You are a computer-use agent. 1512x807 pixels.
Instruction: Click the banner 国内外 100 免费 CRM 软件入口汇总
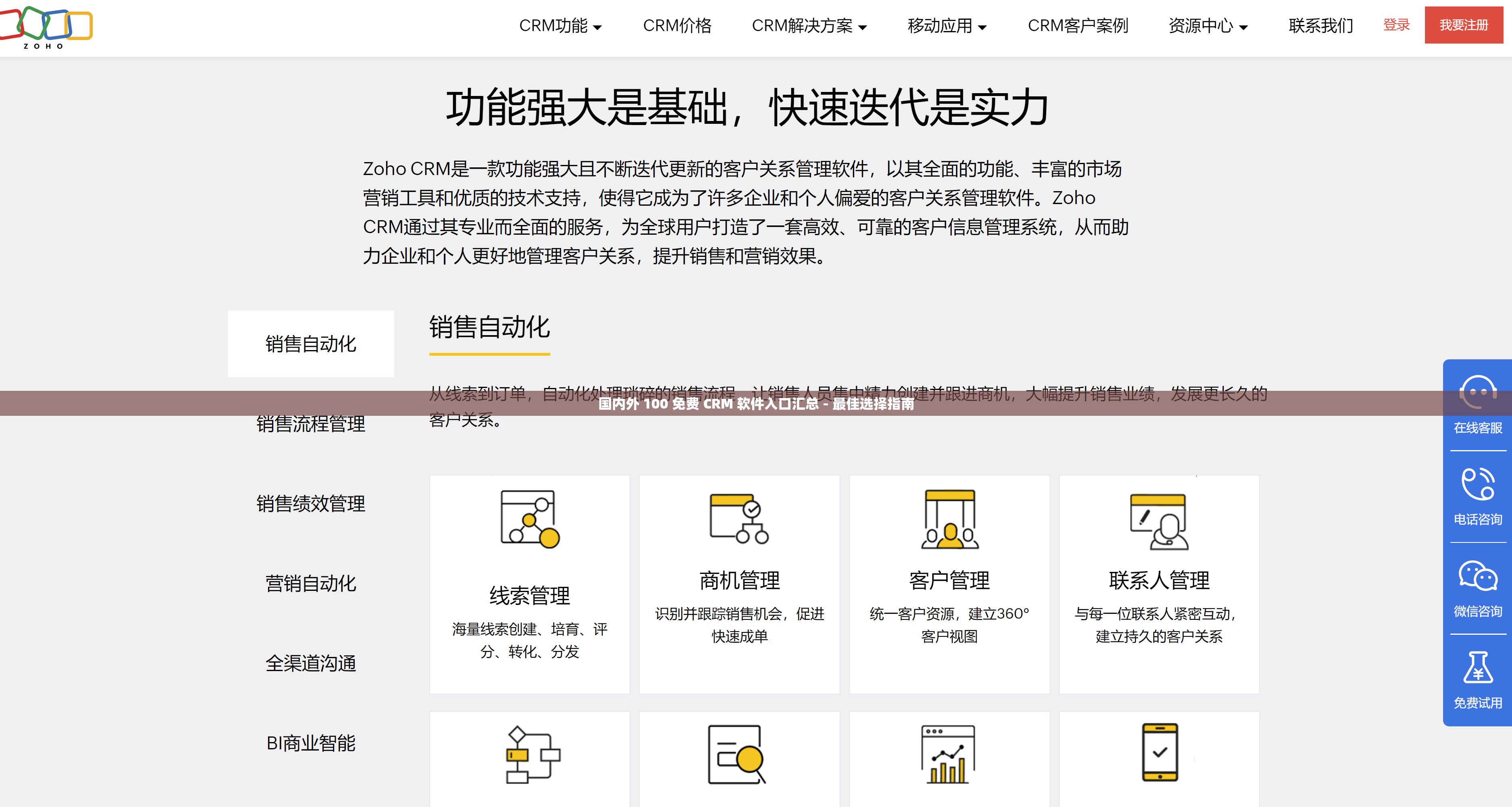pos(756,403)
